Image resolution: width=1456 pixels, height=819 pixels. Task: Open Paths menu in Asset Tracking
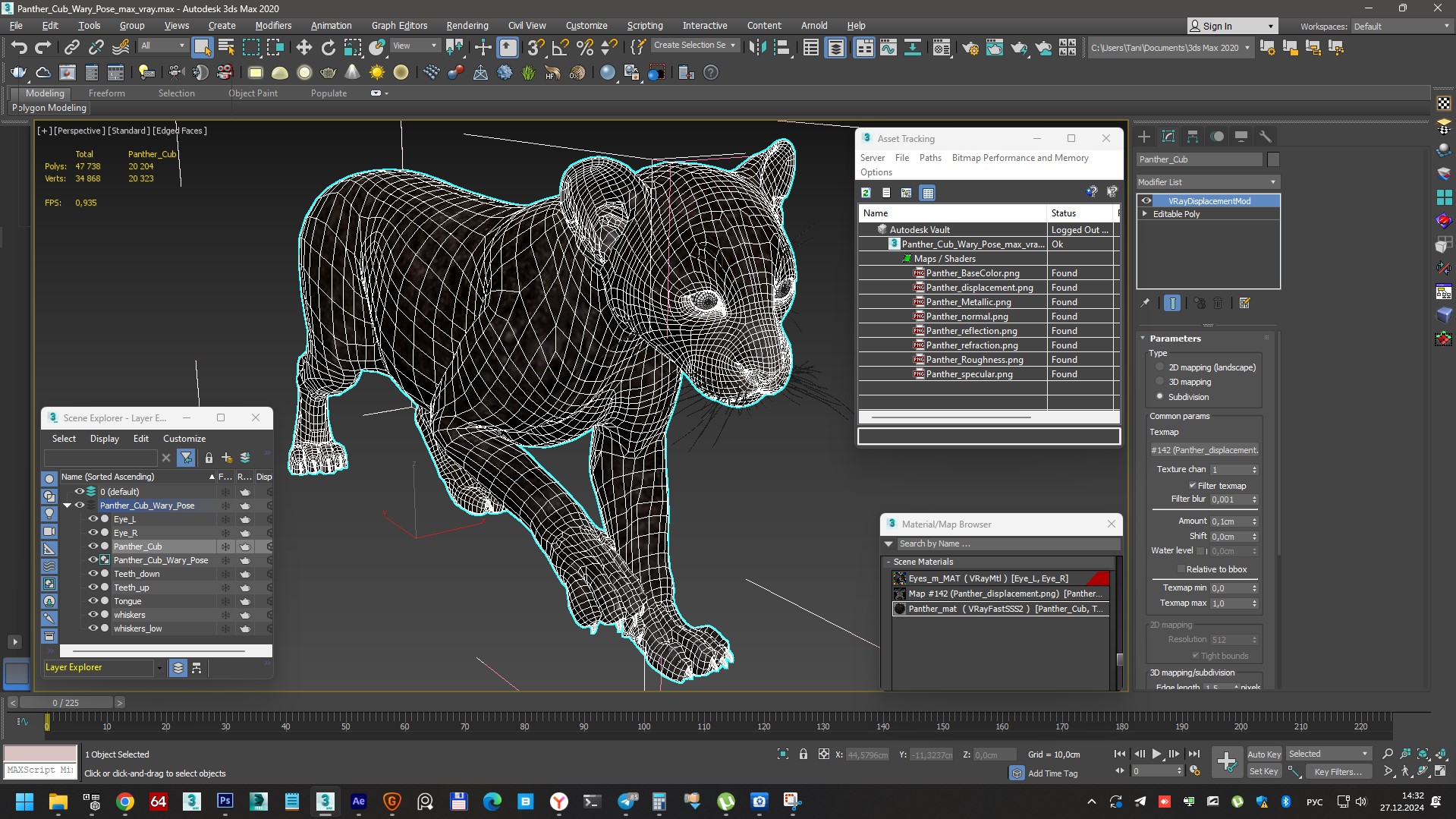930,158
